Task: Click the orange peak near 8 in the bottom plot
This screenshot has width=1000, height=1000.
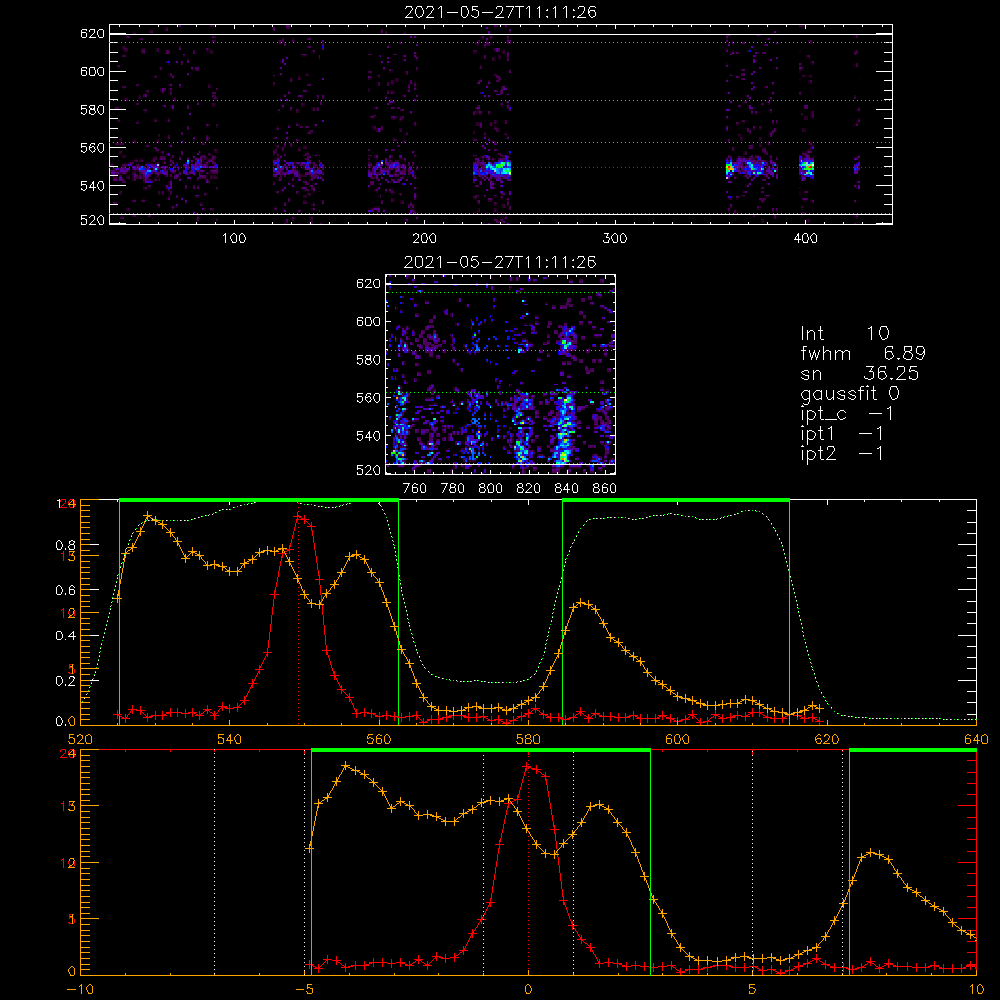Action: click(x=872, y=853)
